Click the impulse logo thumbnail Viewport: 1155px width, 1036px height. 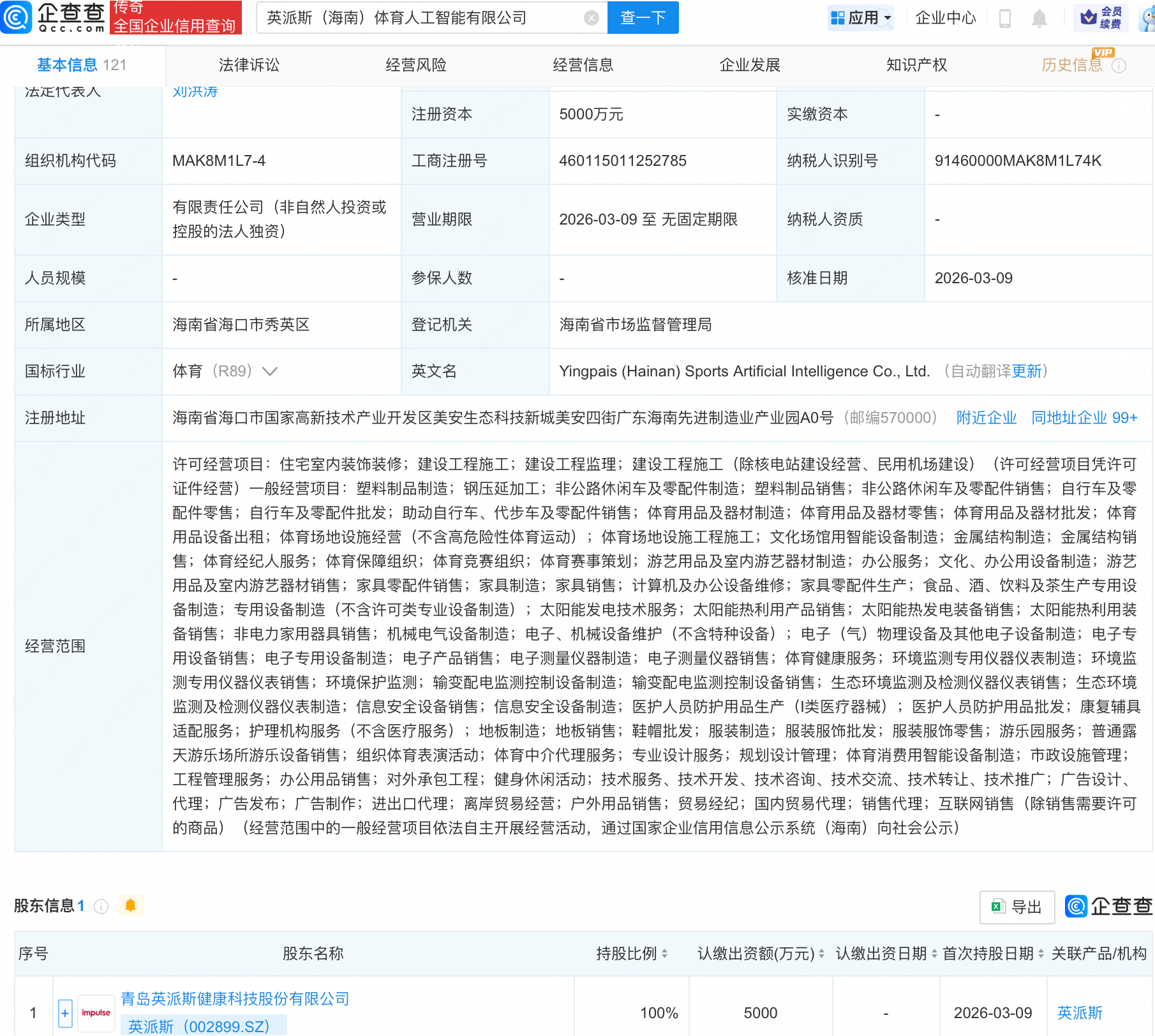[x=96, y=1013]
